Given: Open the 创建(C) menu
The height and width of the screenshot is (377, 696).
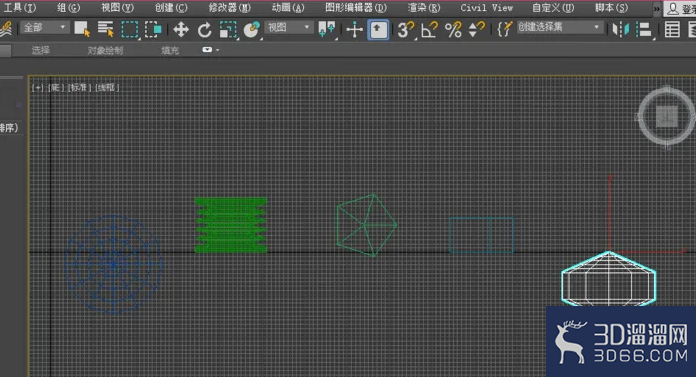Looking at the screenshot, I should [171, 8].
